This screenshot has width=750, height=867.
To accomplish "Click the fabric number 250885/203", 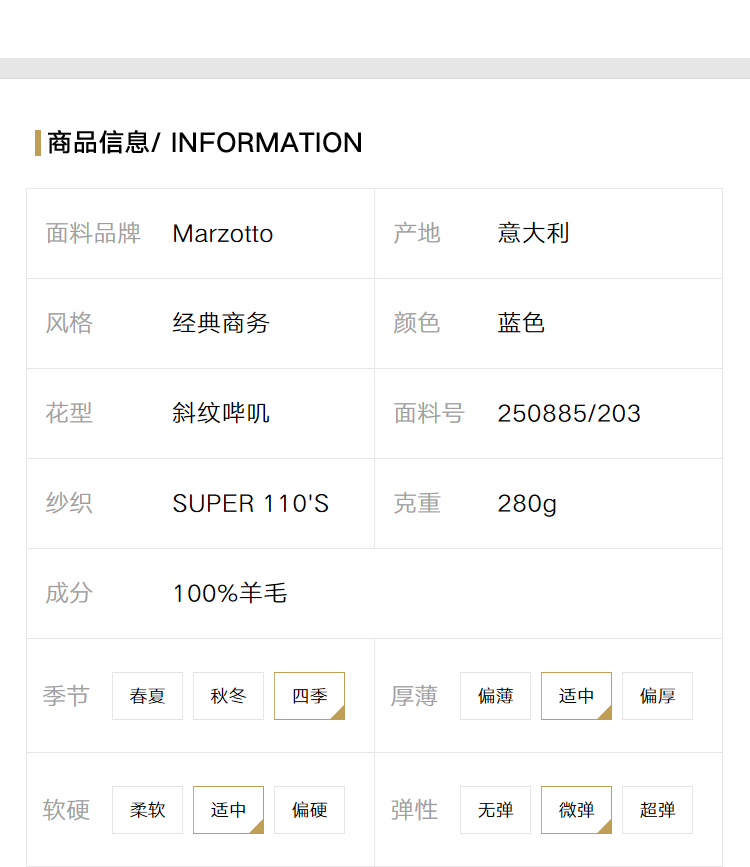I will pyautogui.click(x=569, y=414).
